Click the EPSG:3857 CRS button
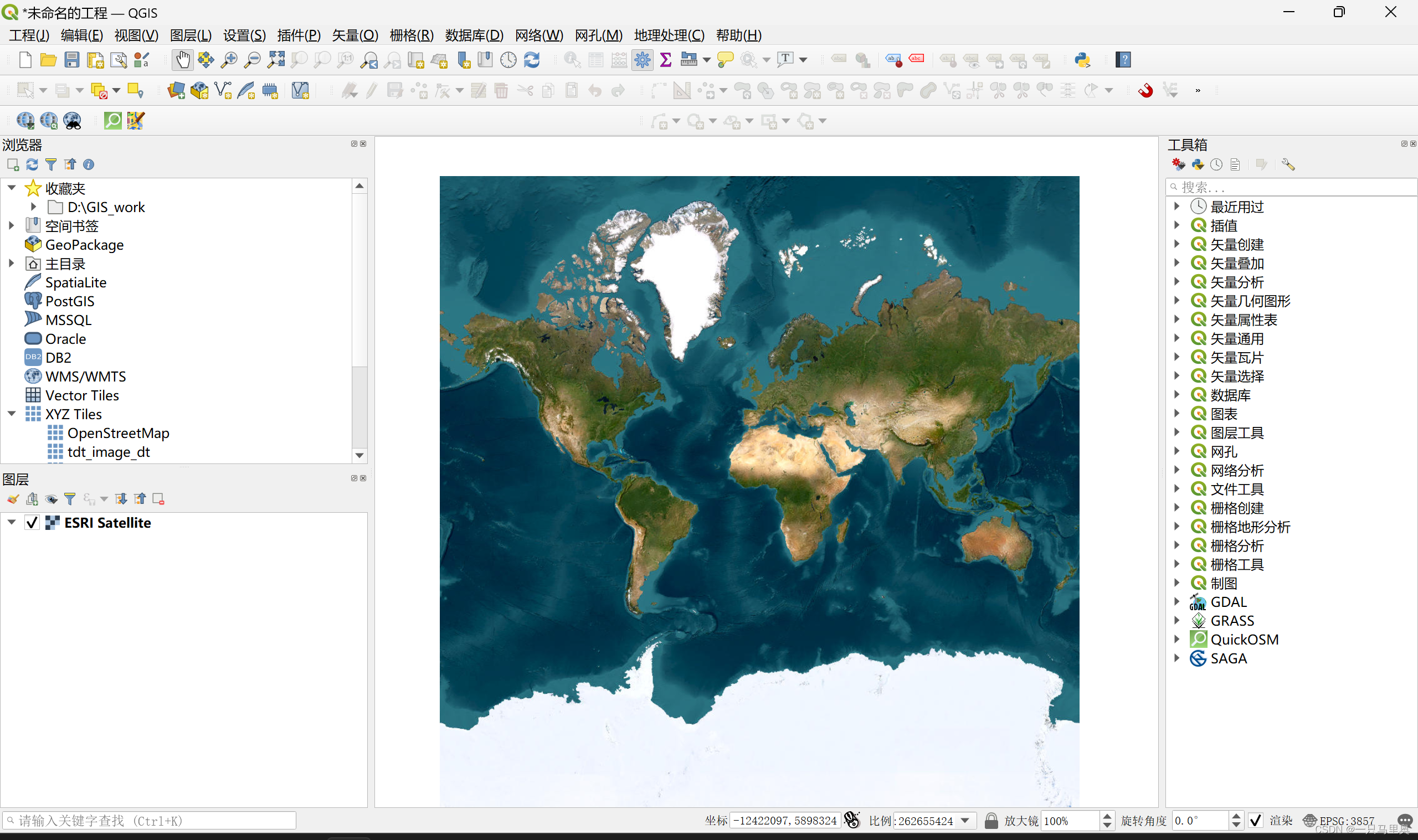The width and height of the screenshot is (1418, 840). pos(1339,820)
